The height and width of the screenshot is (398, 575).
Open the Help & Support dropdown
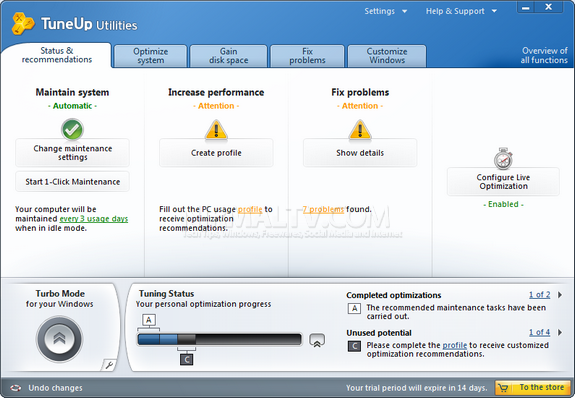pos(461,11)
